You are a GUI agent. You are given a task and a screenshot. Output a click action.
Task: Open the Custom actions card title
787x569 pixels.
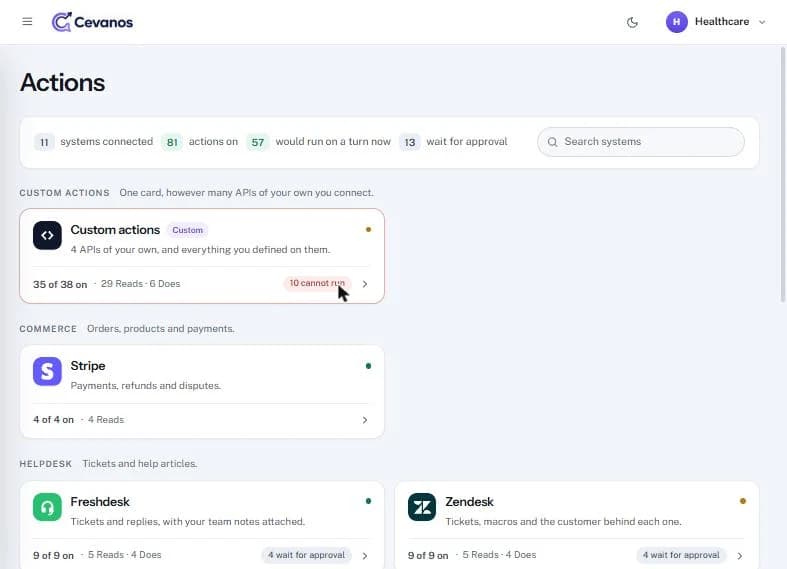coord(115,230)
